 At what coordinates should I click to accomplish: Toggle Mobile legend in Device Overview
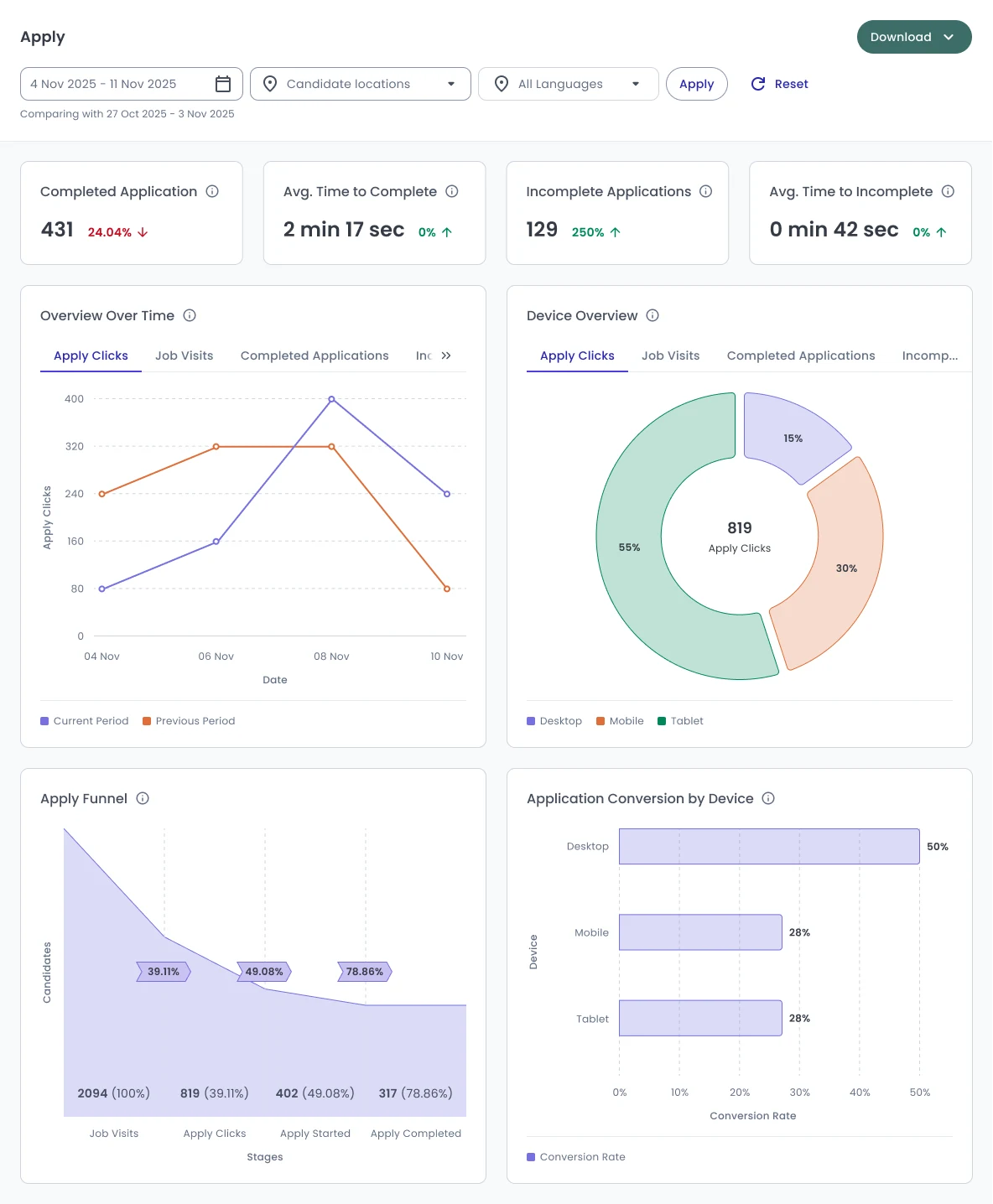click(x=620, y=721)
